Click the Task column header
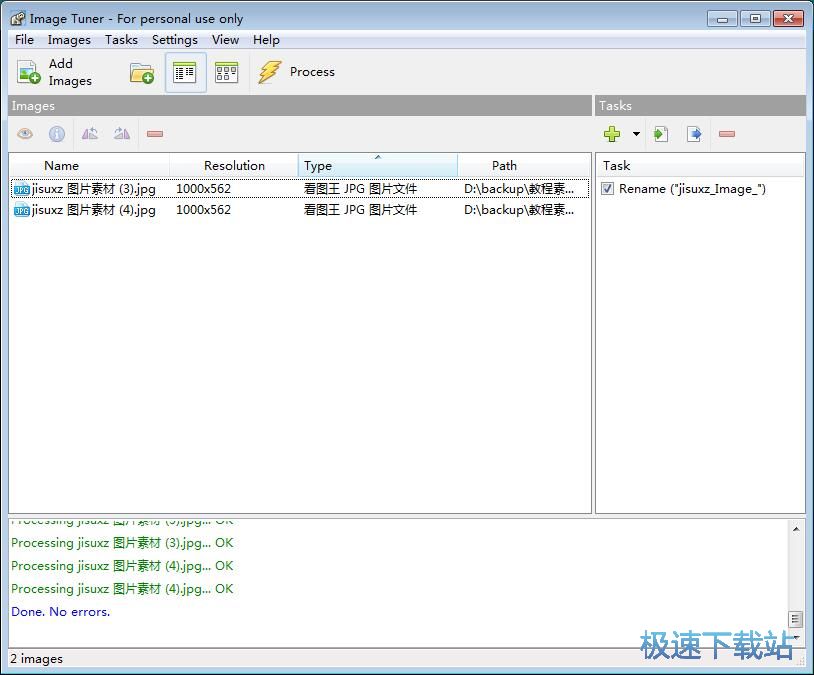The height and width of the screenshot is (675, 814). pos(699,166)
